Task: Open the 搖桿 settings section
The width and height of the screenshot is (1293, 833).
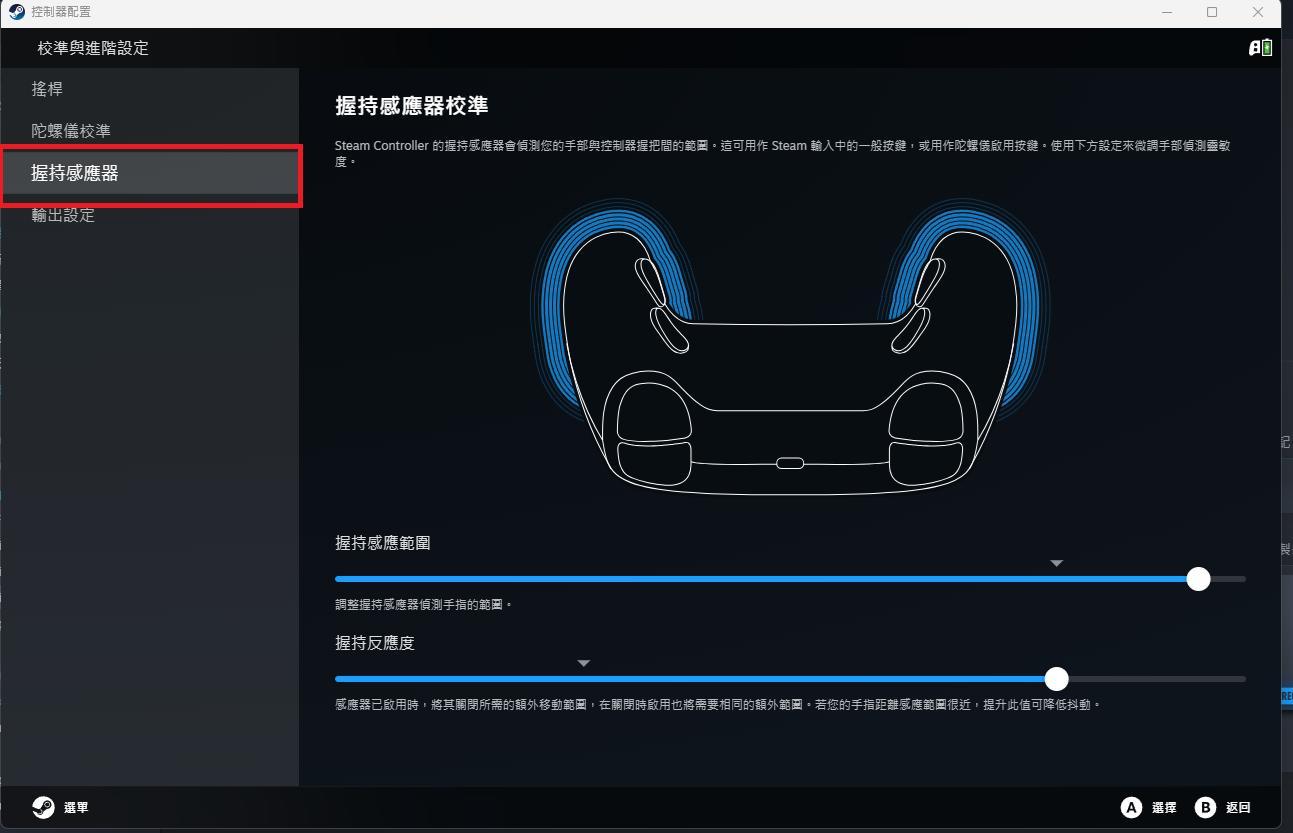Action: [148, 89]
